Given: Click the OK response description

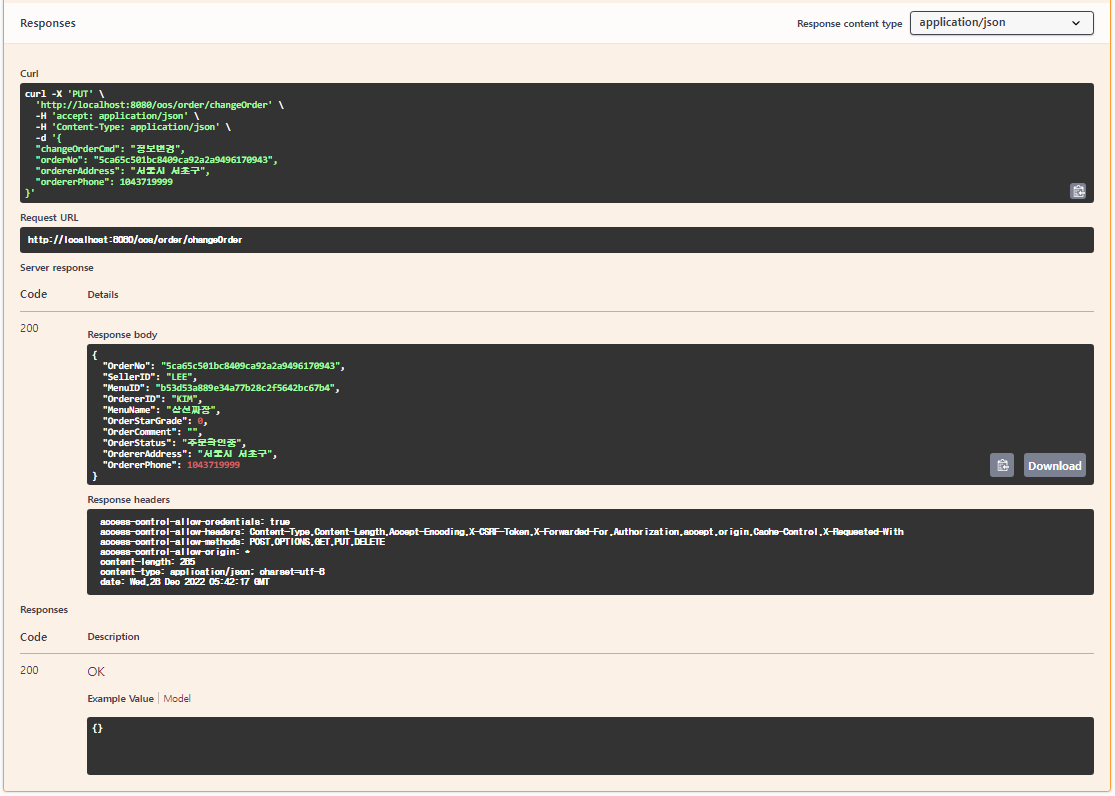Looking at the screenshot, I should (x=96, y=672).
